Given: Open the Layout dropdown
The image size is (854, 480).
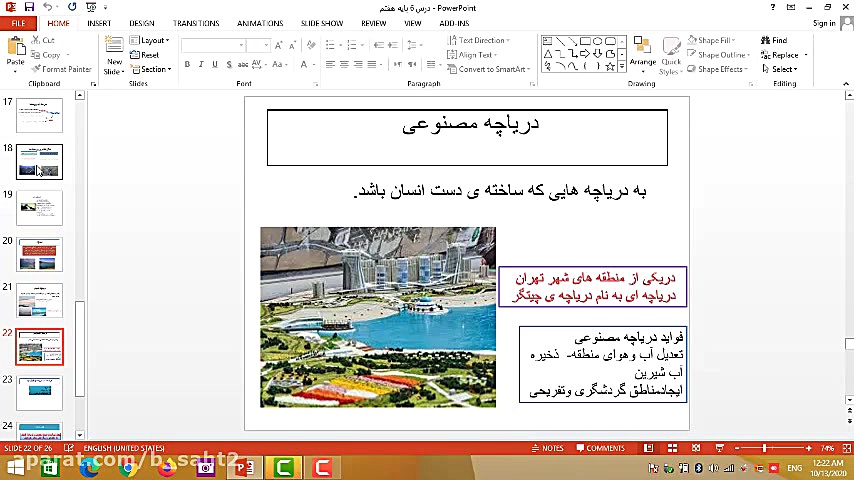Looking at the screenshot, I should point(150,40).
